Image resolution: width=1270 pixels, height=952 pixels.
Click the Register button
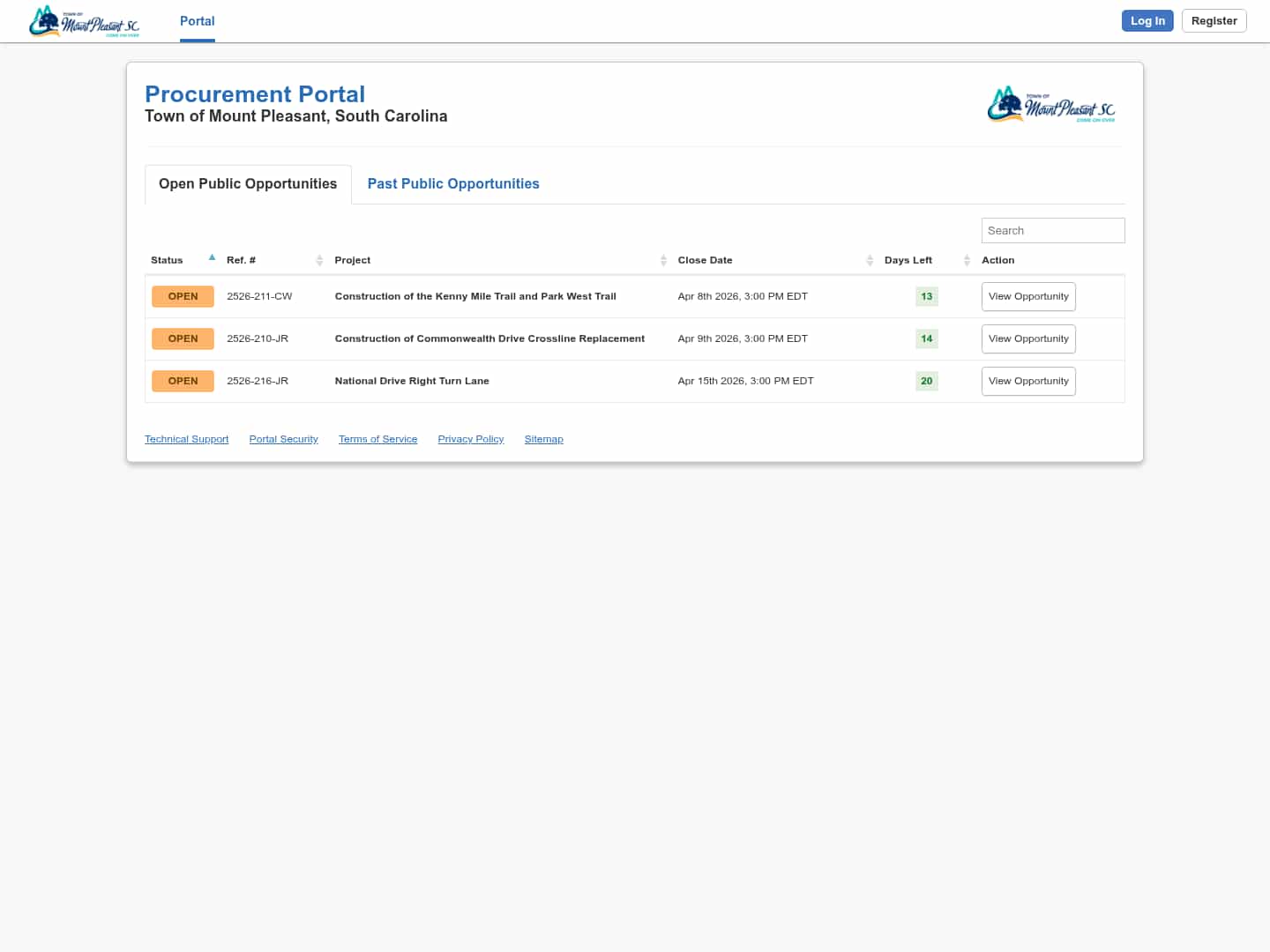click(1214, 21)
